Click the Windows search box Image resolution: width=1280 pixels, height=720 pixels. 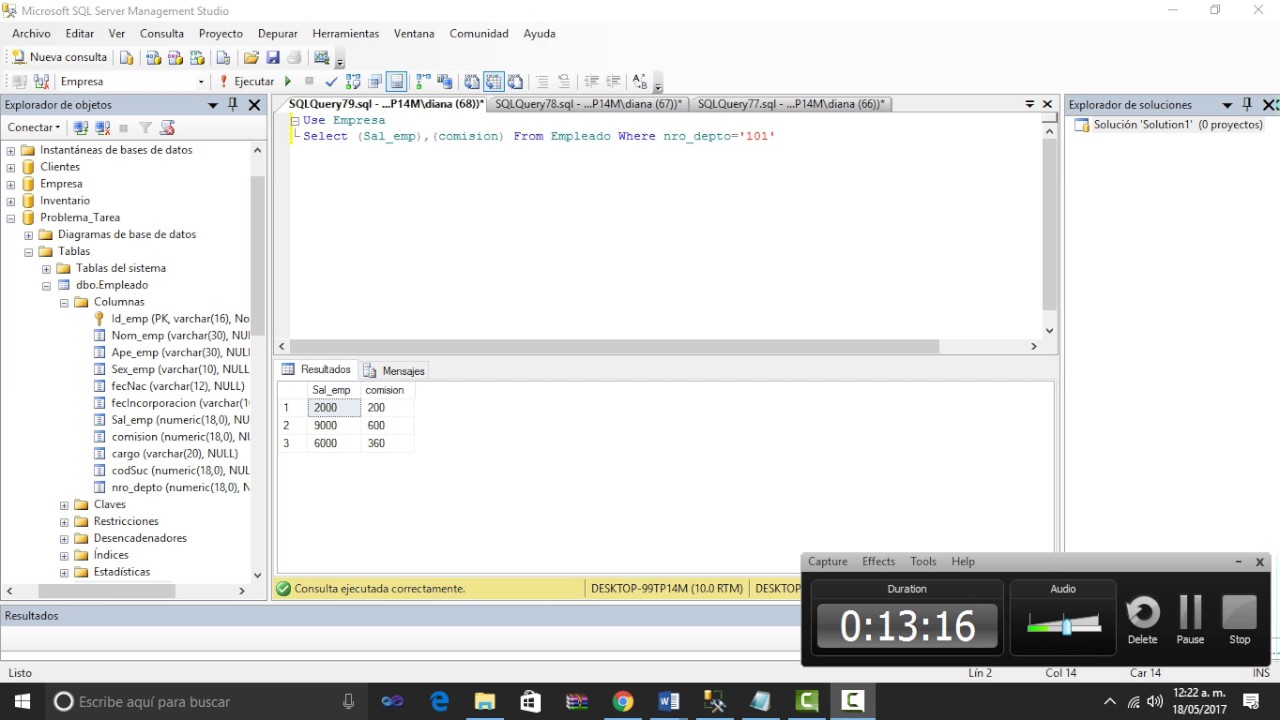[x=205, y=701]
